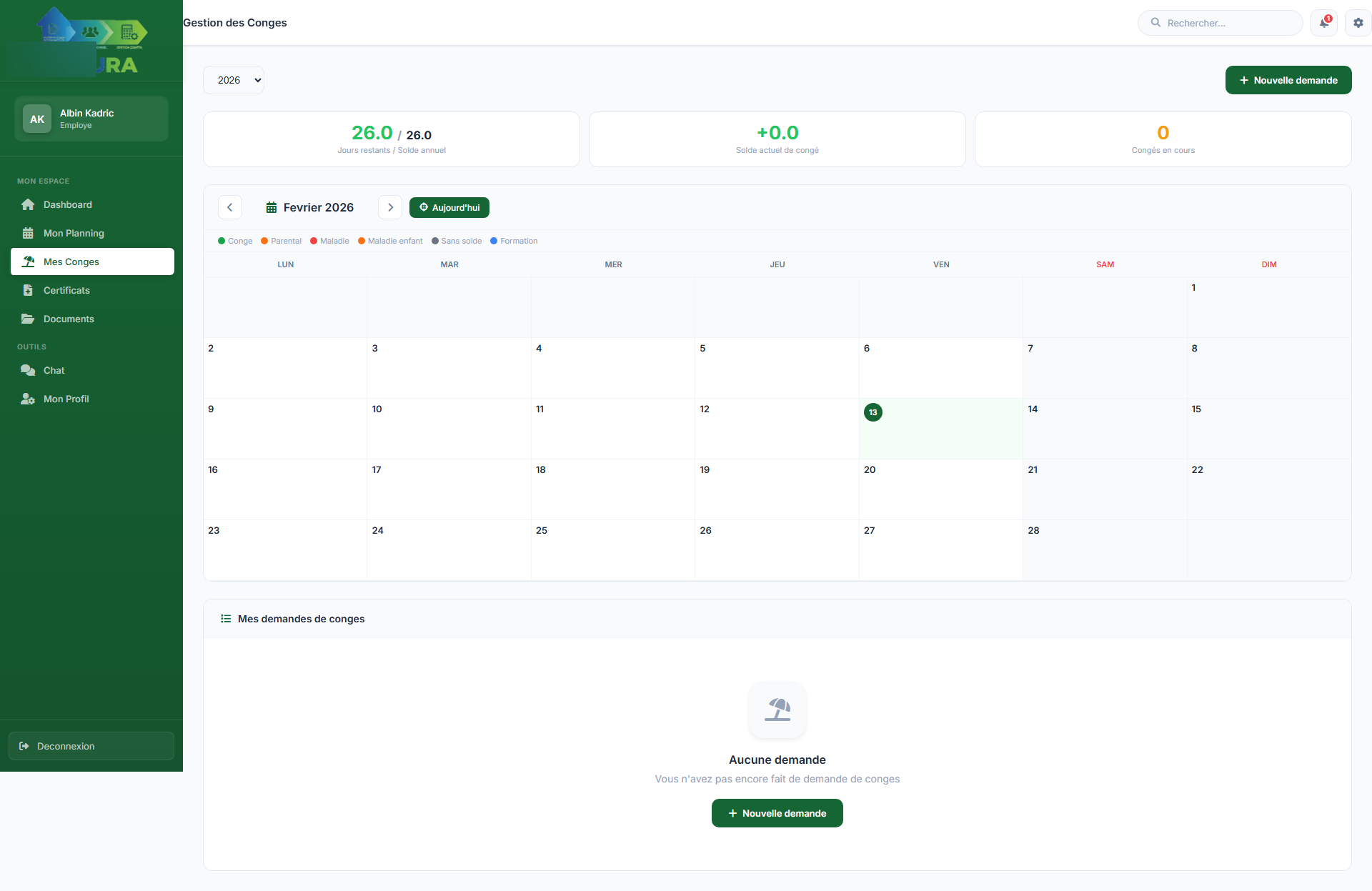
Task: Click the Mon Profil user icon
Action: coord(28,399)
